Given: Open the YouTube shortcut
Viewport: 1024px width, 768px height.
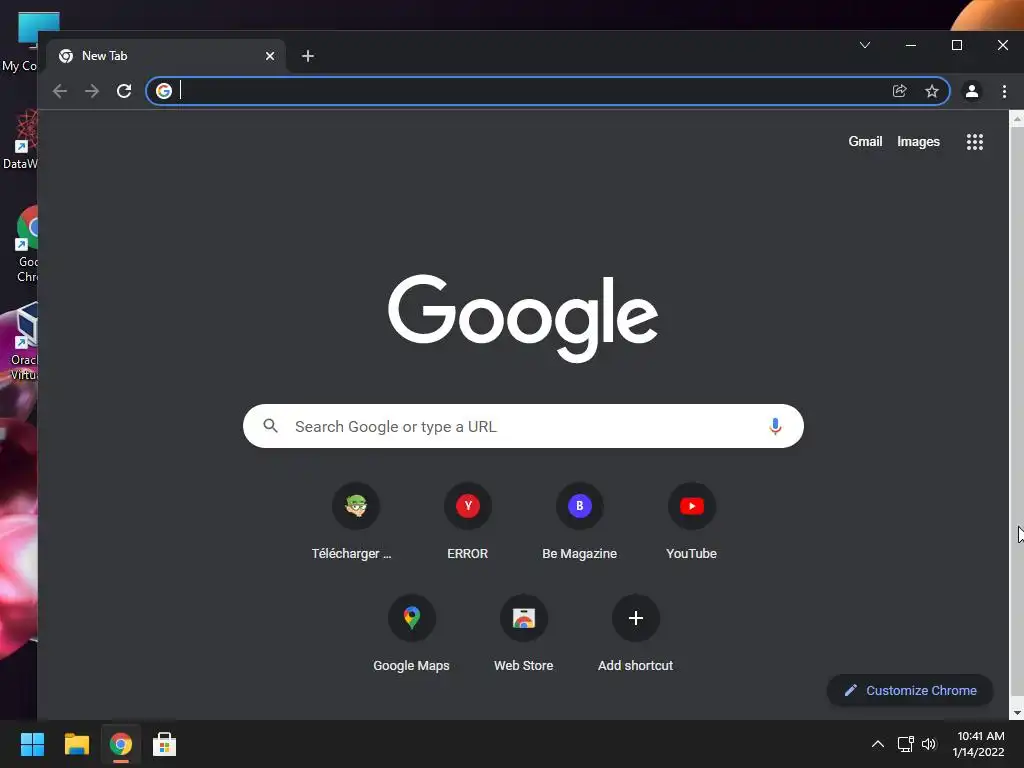Looking at the screenshot, I should tap(692, 522).
